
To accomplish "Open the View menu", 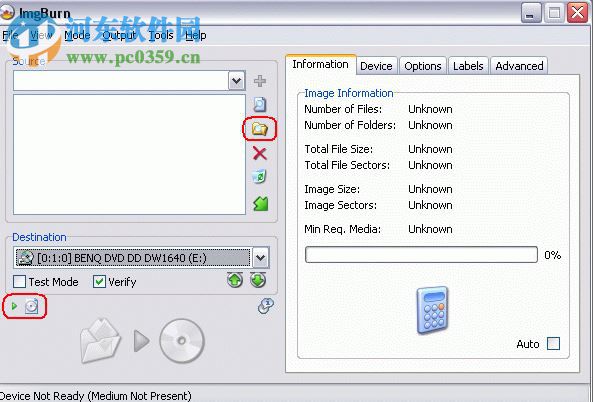I will click(x=41, y=35).
